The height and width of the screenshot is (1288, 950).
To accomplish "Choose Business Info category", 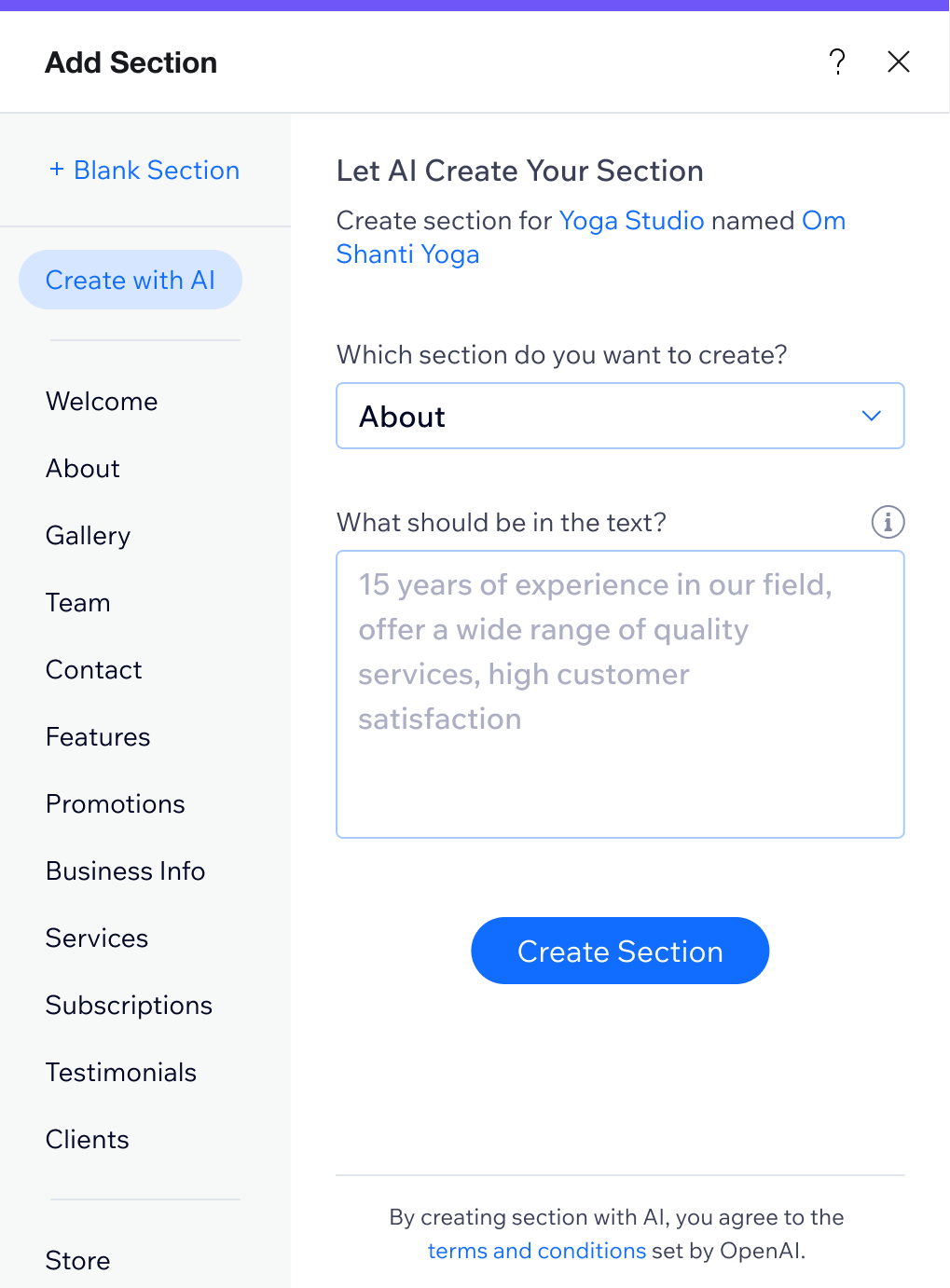I will coord(126,870).
